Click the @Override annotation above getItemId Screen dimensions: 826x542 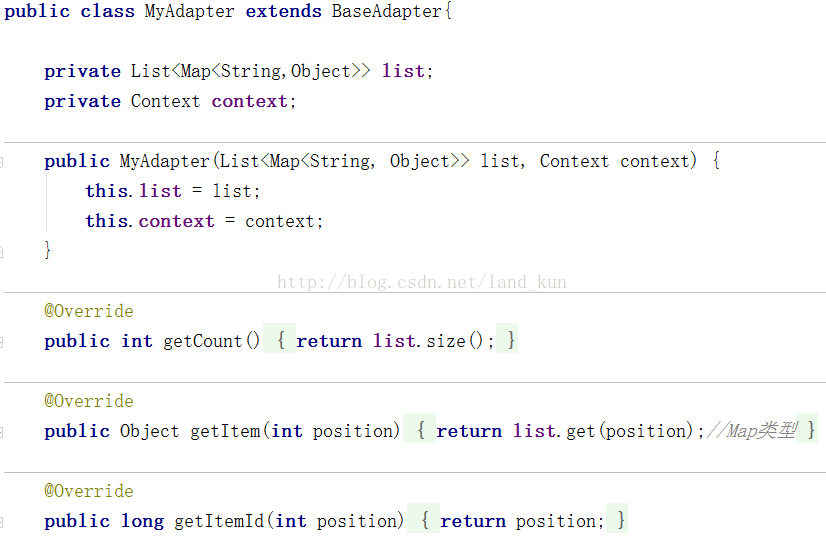89,491
